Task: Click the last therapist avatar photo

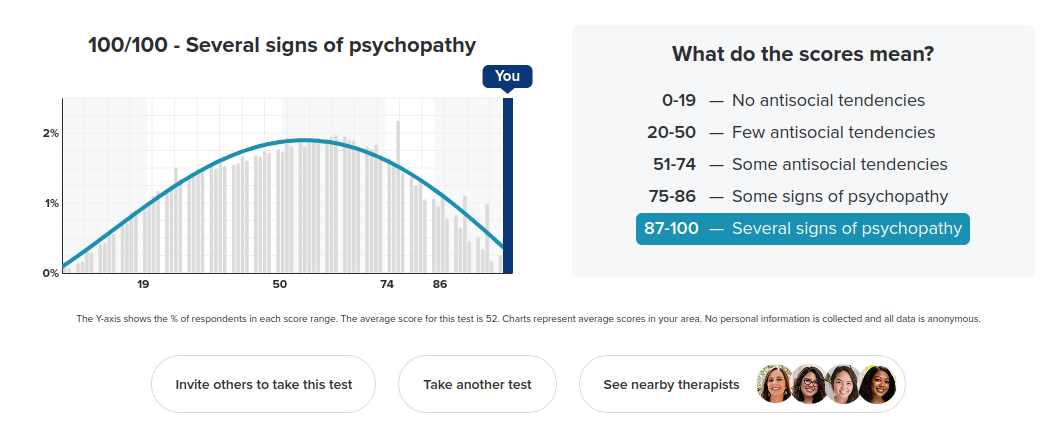Action: (x=876, y=384)
